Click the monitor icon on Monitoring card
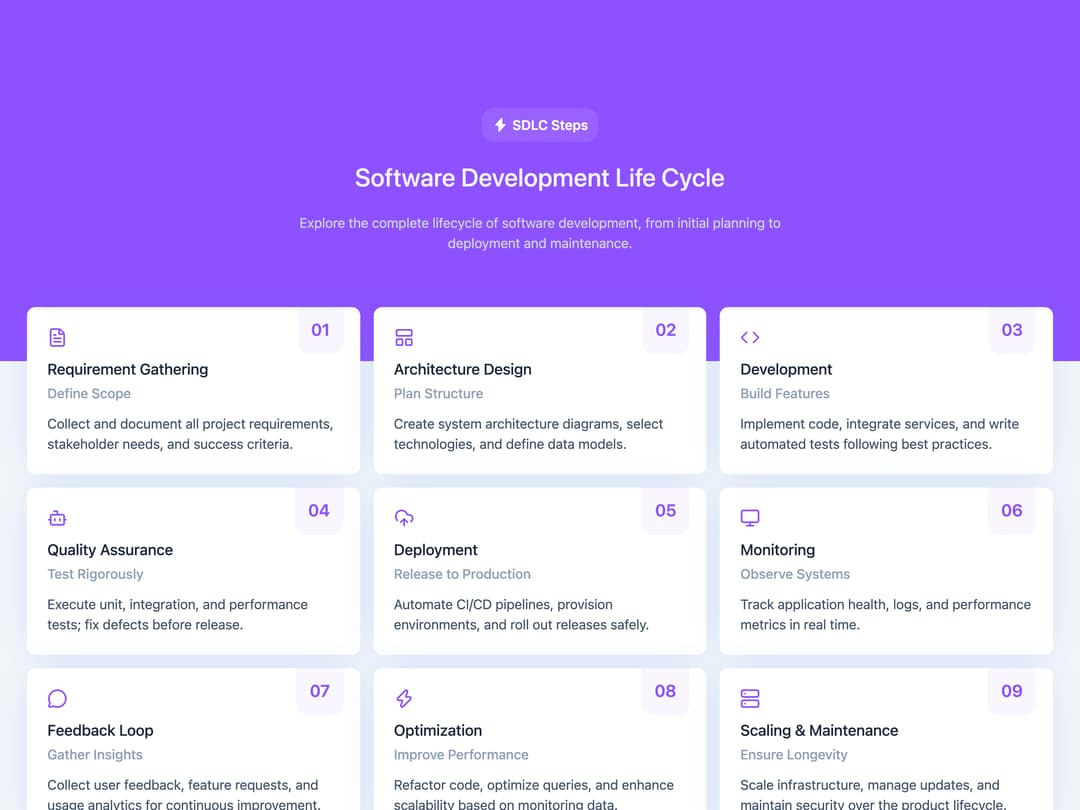 750,518
